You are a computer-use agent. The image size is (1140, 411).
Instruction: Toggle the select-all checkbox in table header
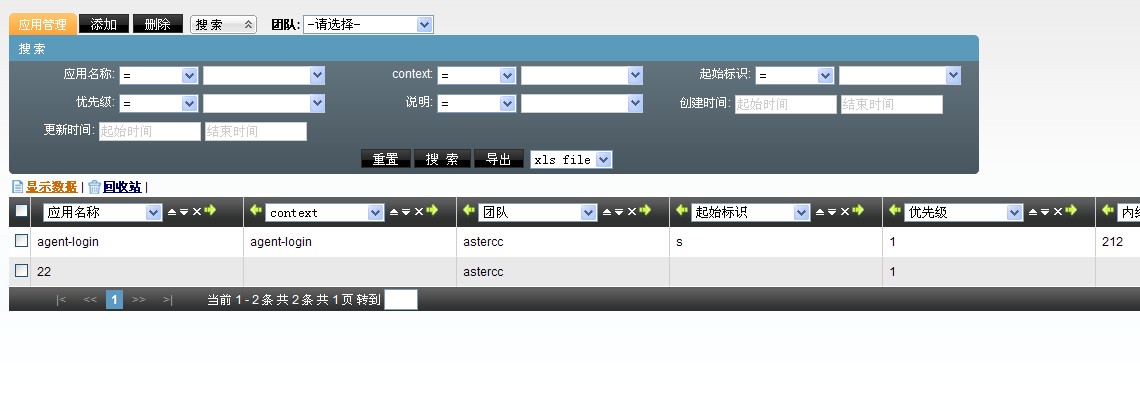(21, 211)
